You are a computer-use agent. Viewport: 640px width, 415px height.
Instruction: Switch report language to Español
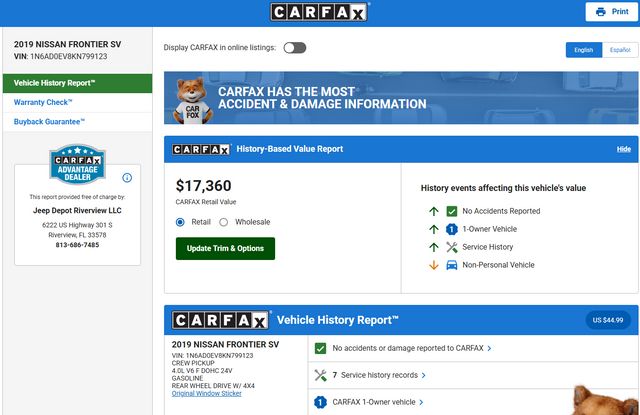[620, 49]
